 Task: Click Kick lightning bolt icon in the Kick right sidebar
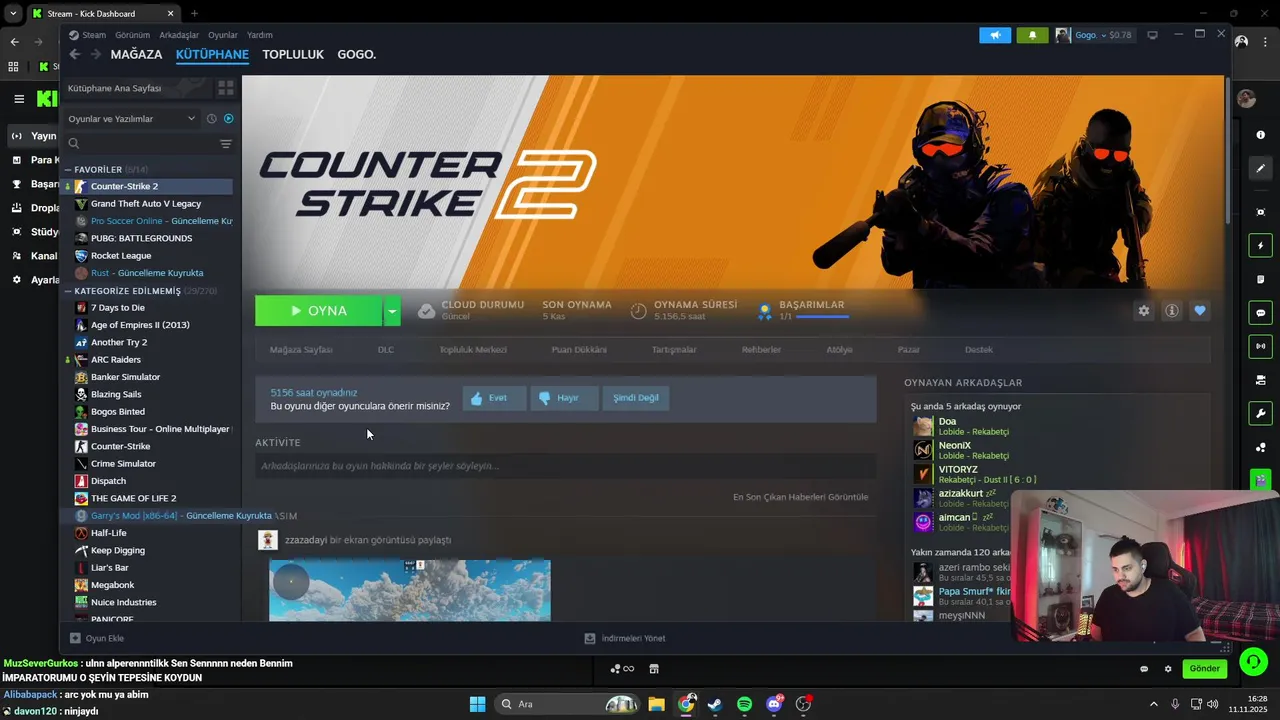(1261, 246)
